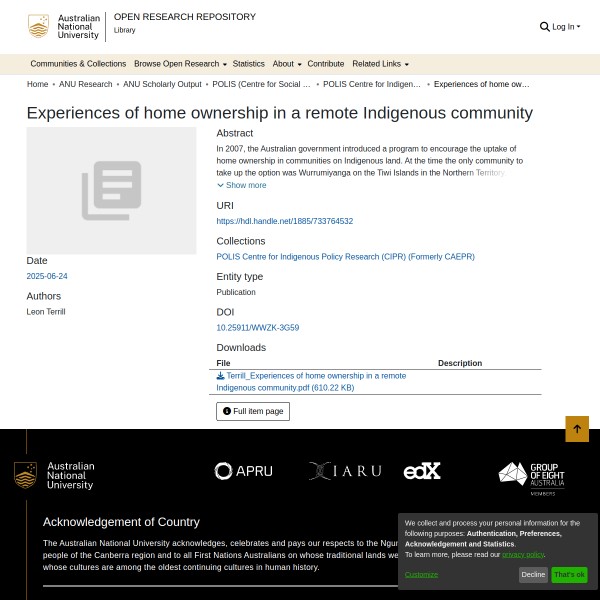The height and width of the screenshot is (600, 600).
Task: Download the Terrill_Experiences PDF file
Action: pos(312,381)
